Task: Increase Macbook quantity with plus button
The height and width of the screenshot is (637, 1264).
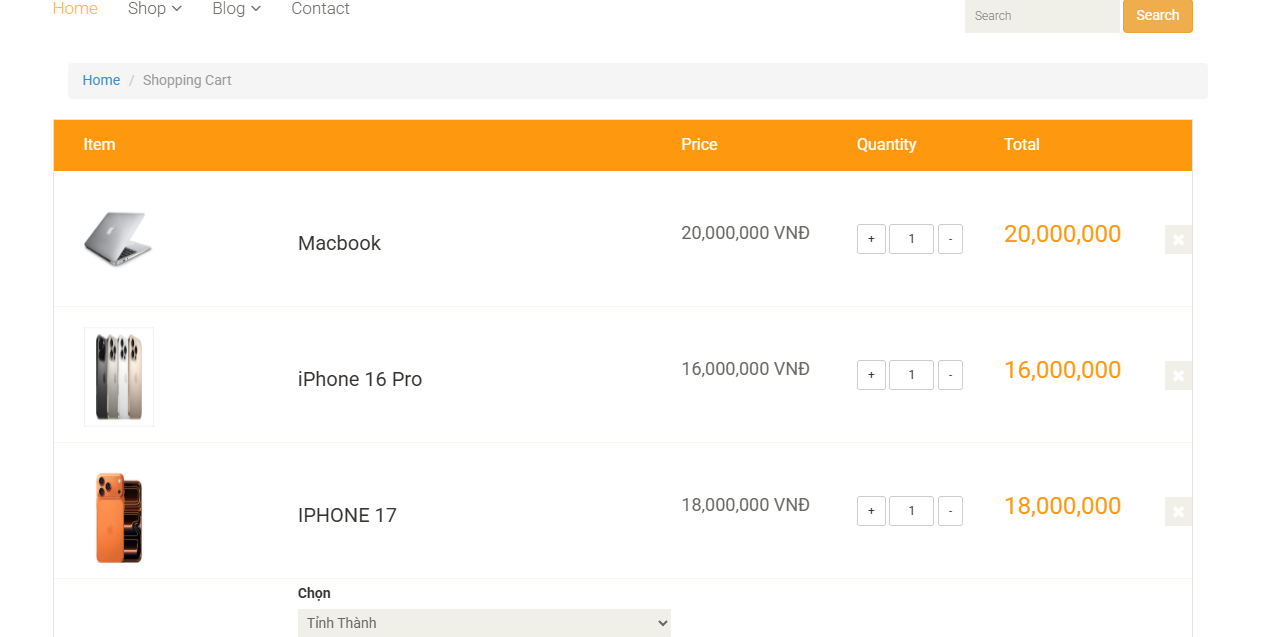Action: tap(871, 239)
